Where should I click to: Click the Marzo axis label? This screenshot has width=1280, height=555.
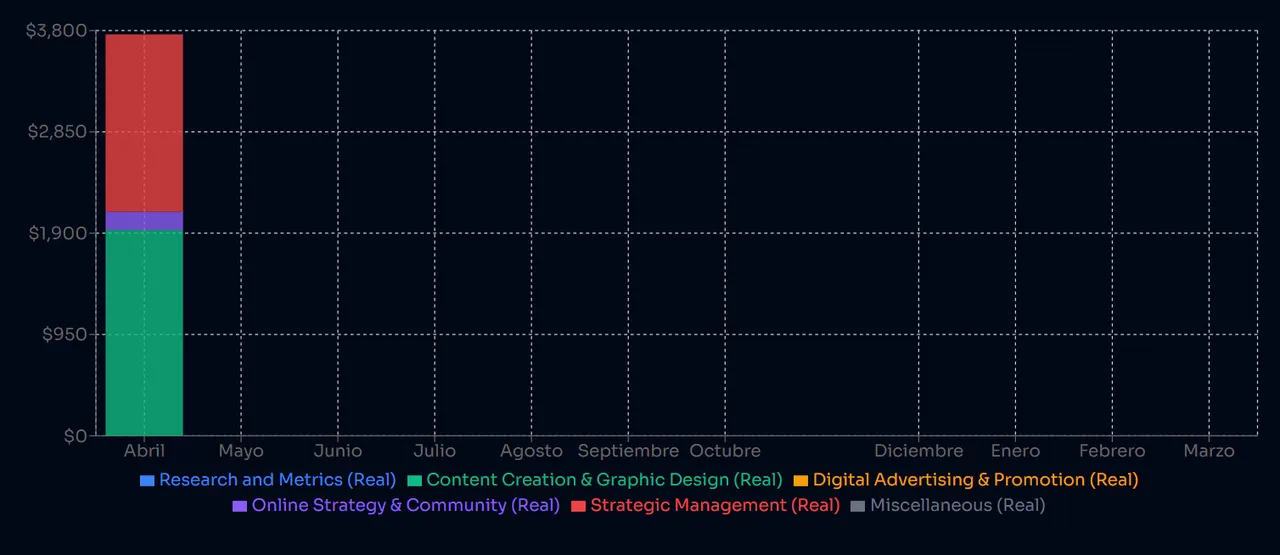pos(1209,451)
